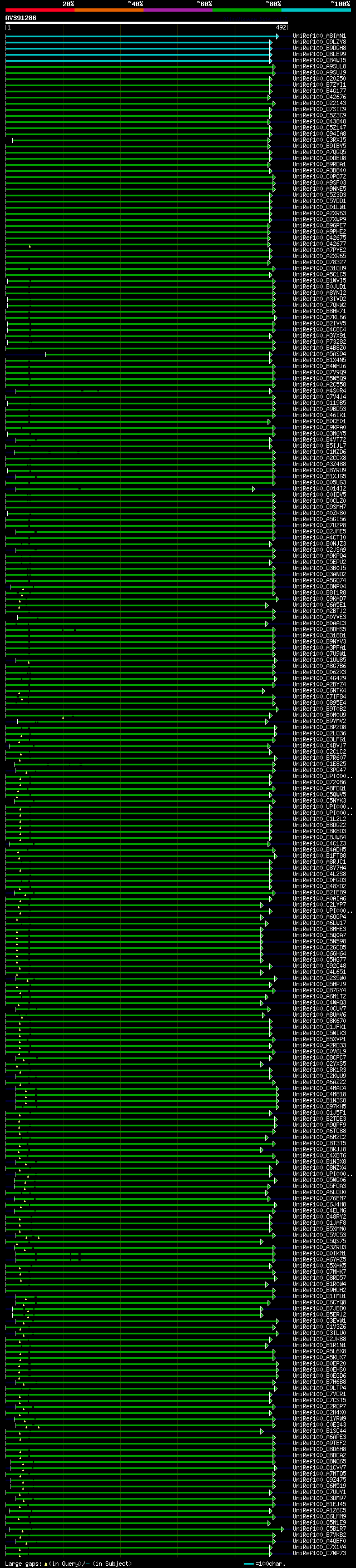
Task: Select the UniRef100_B1FT88 label
Action: [319, 855]
